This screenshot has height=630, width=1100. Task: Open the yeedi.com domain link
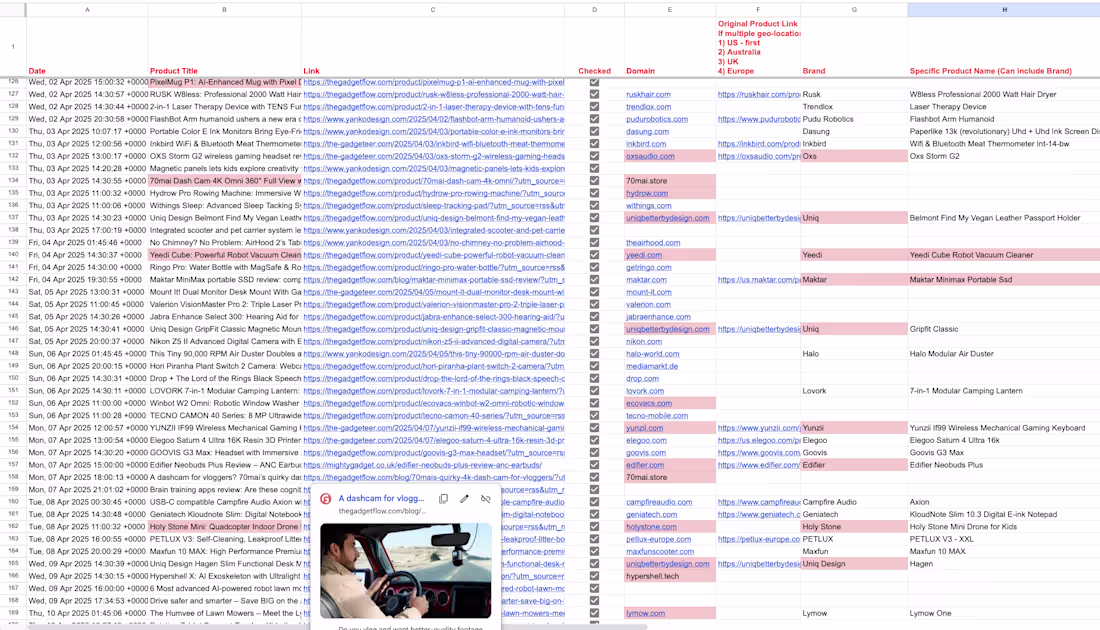[x=645, y=255]
